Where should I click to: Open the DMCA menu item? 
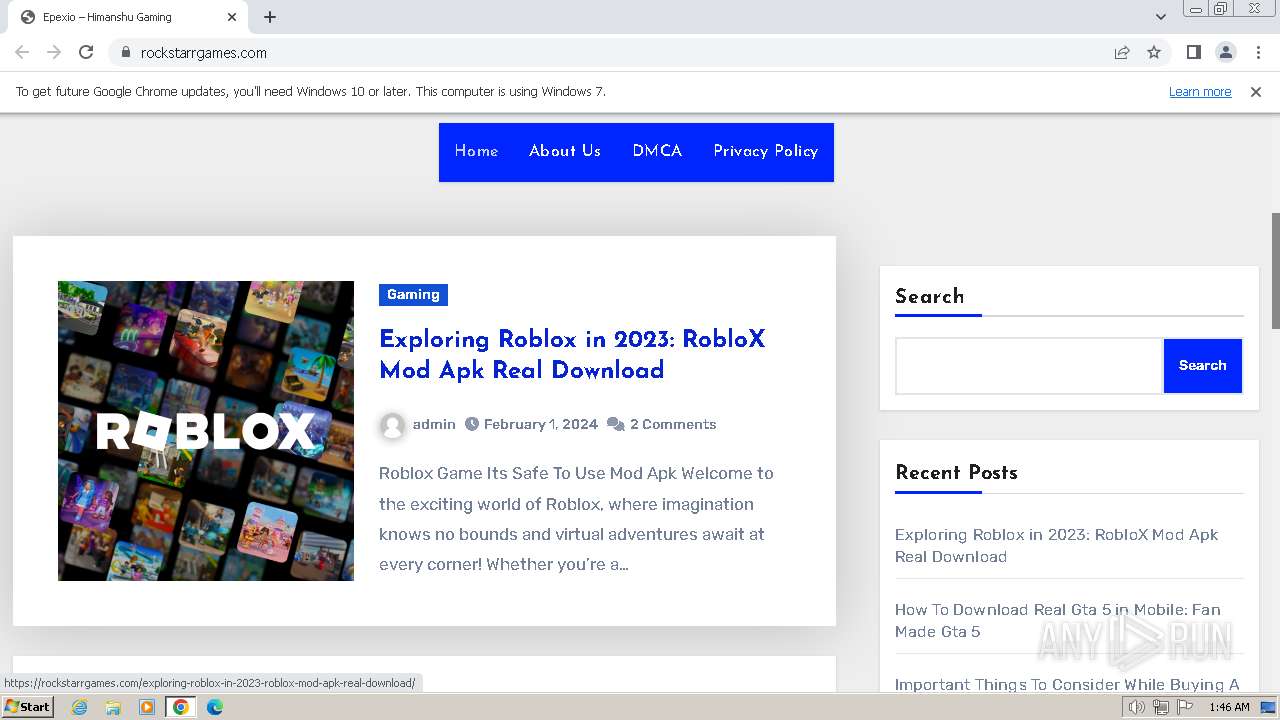[657, 151]
